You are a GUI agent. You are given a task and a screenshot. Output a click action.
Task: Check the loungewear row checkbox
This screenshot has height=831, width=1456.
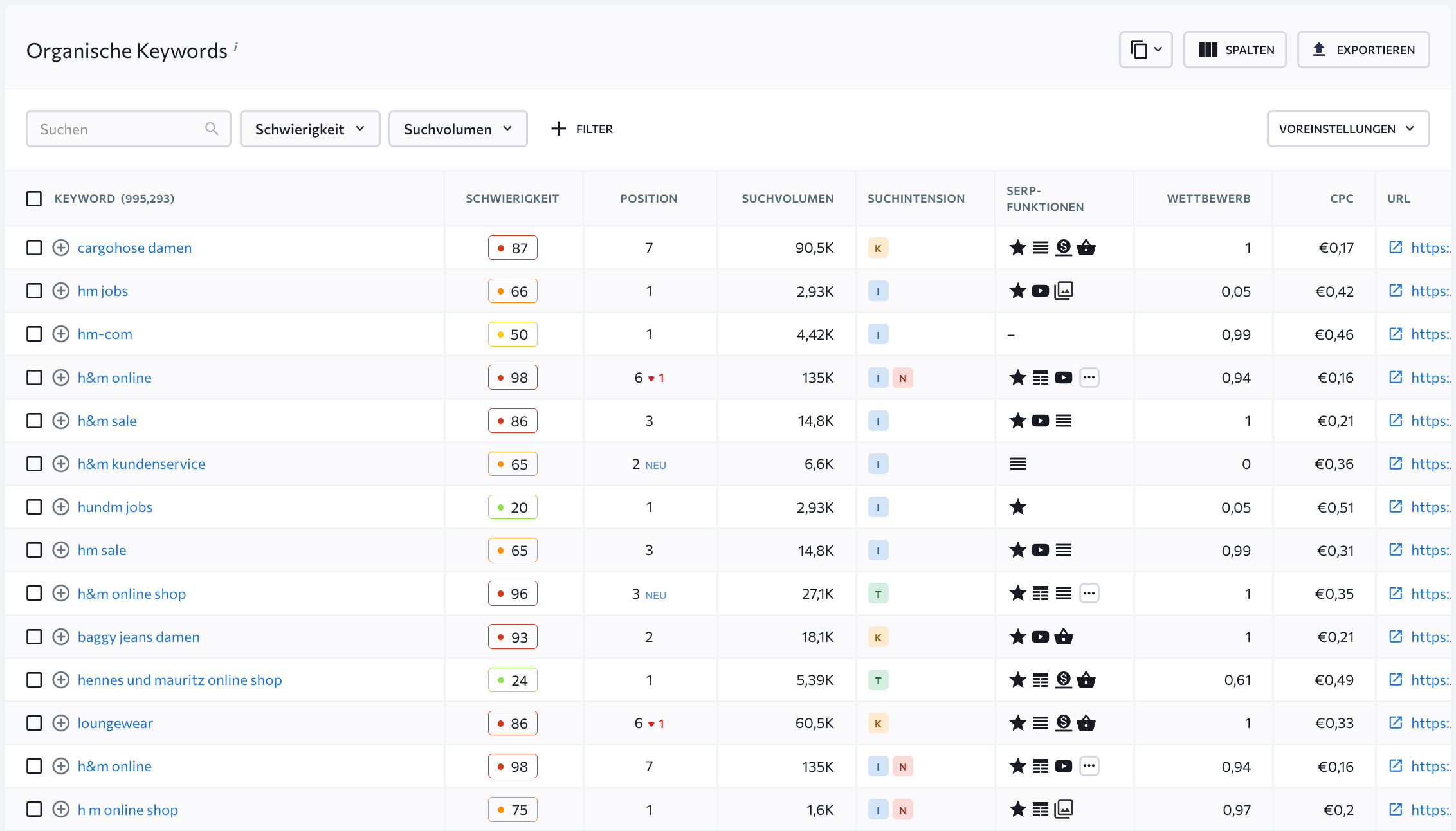pyautogui.click(x=34, y=723)
